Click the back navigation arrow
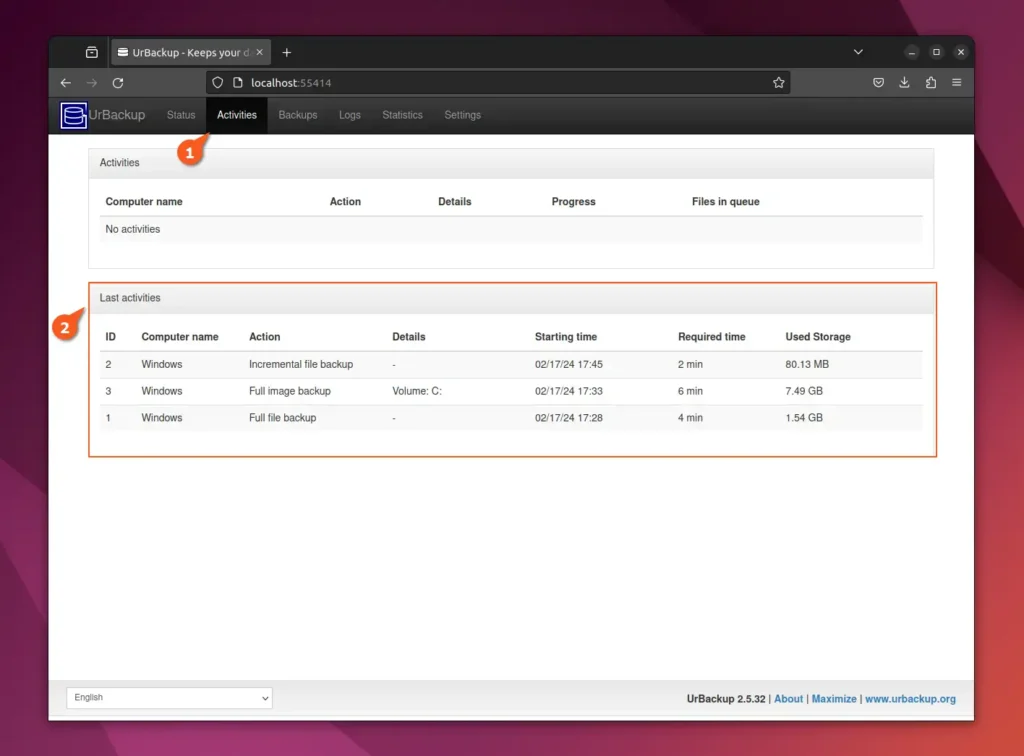This screenshot has height=756, width=1024. [x=65, y=83]
